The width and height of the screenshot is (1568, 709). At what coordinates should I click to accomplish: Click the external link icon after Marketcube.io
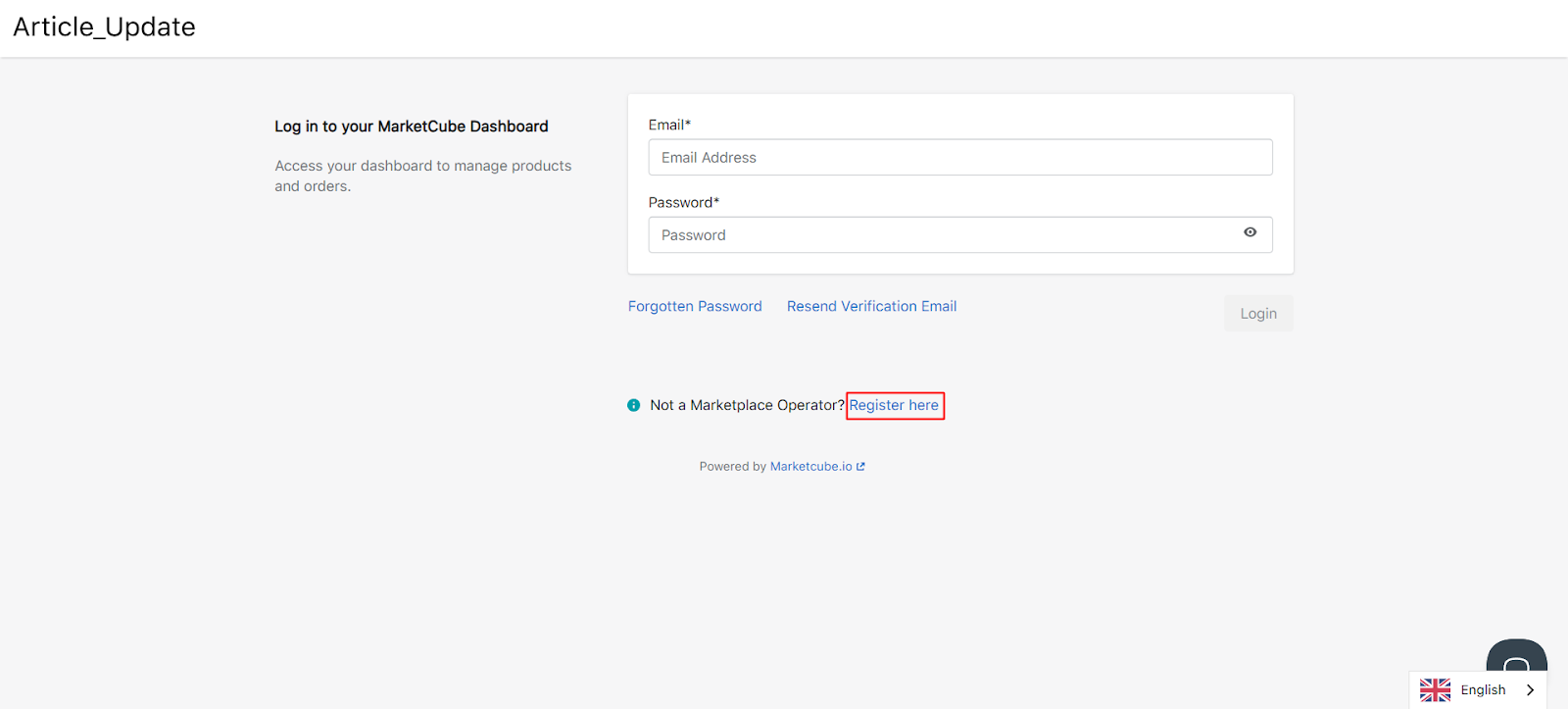pyautogui.click(x=860, y=467)
